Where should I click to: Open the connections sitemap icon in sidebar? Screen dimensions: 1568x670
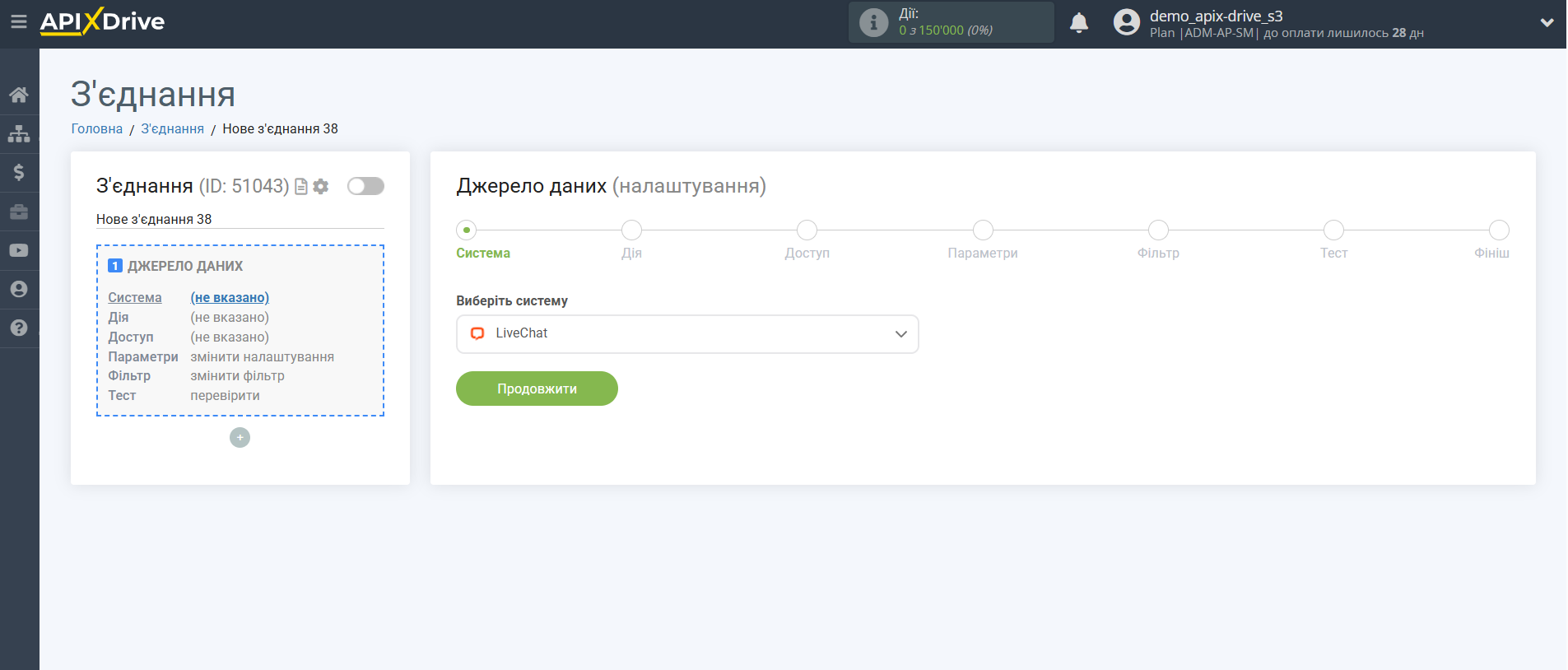(19, 133)
